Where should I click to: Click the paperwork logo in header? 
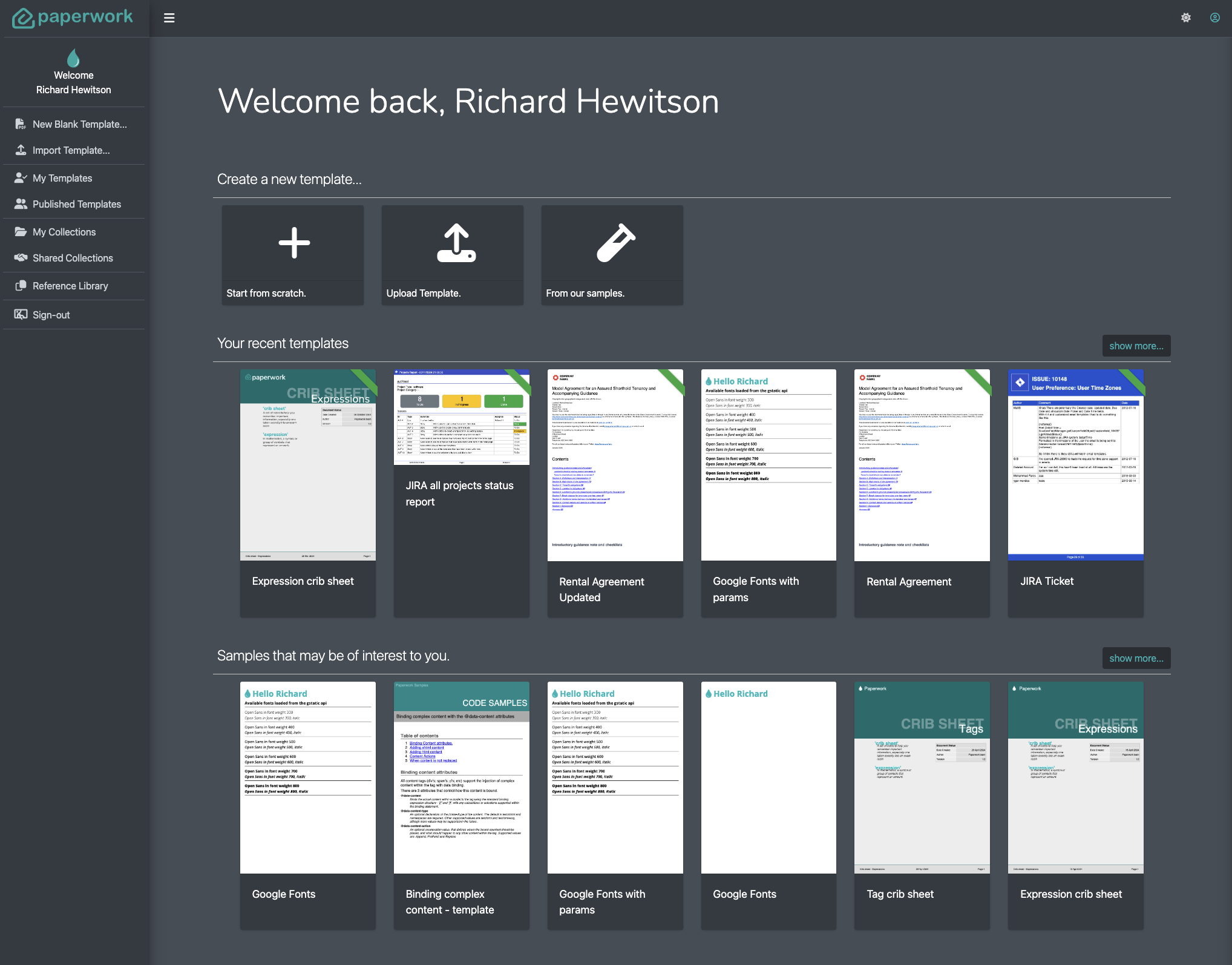point(73,18)
